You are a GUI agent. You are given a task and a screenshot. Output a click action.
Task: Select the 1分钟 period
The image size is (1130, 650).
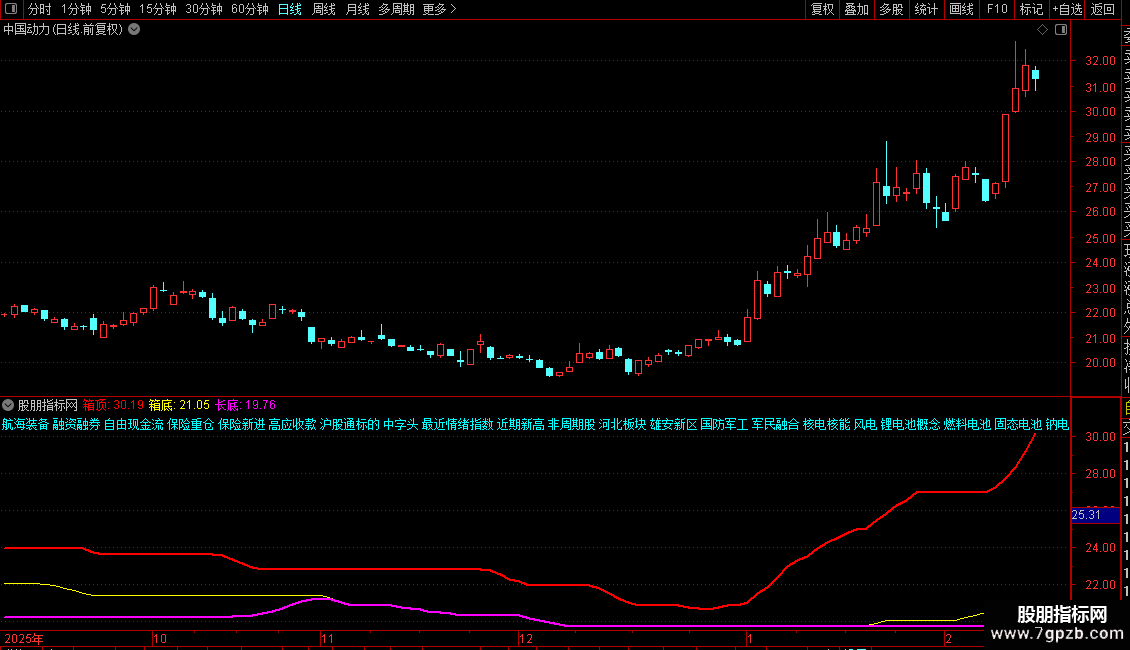(76, 9)
